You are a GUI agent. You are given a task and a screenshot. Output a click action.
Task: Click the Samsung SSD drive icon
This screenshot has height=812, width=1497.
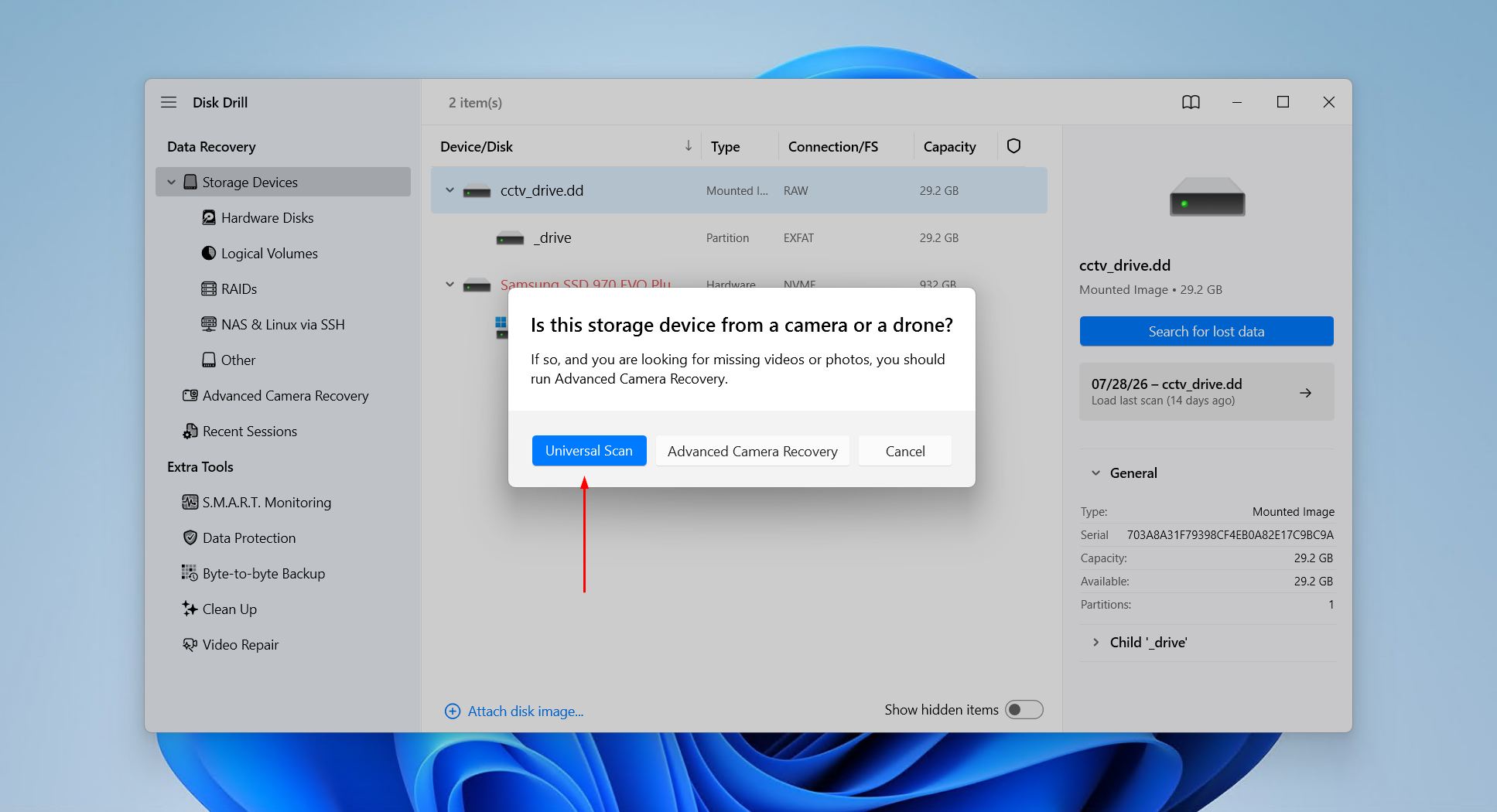[x=477, y=285]
